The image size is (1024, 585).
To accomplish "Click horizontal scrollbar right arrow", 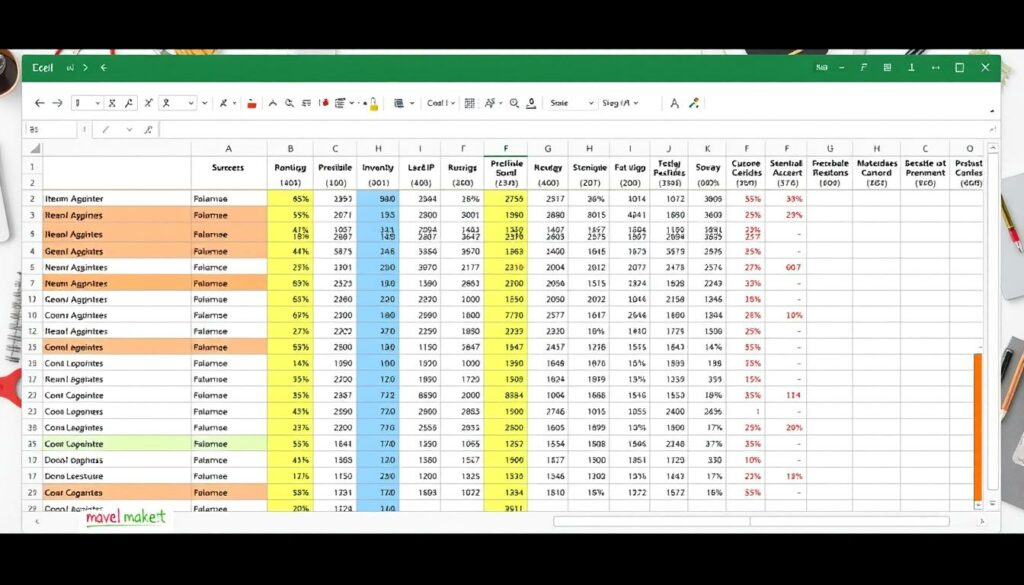I will pos(982,522).
